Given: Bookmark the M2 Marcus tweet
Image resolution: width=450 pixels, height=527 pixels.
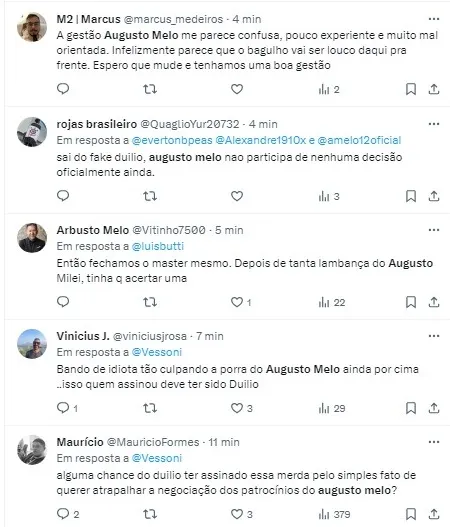Looking at the screenshot, I should pos(411,89).
